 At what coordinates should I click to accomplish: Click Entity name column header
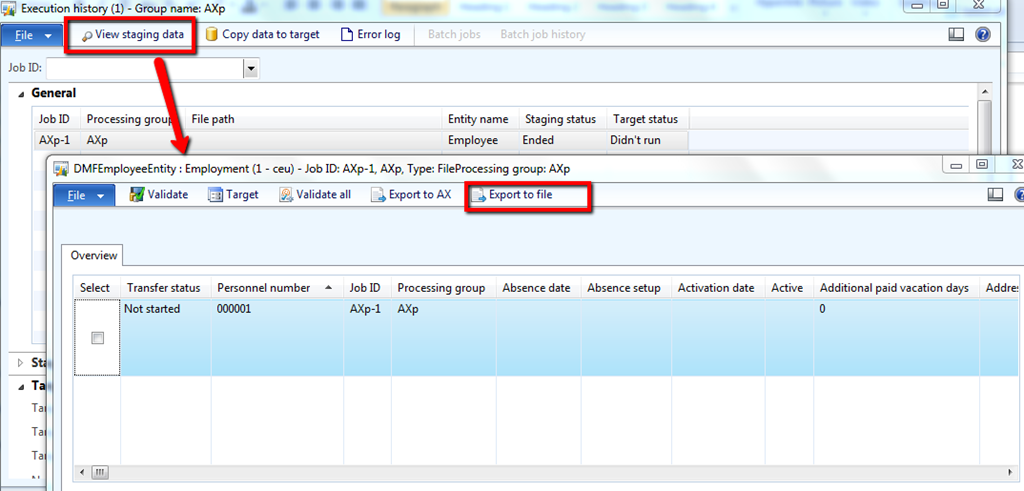pyautogui.click(x=480, y=119)
